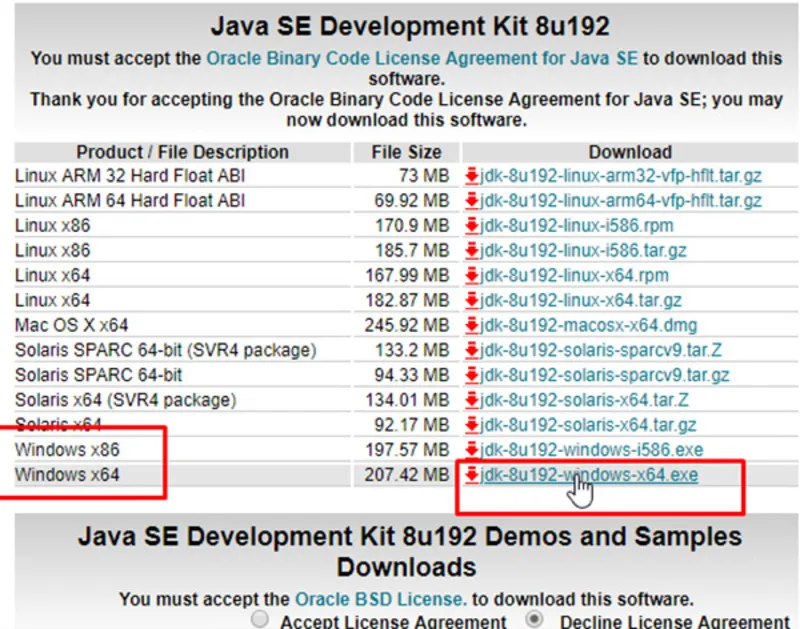
Task: Open Oracle Binary Code License Agreement link
Action: coord(422,59)
